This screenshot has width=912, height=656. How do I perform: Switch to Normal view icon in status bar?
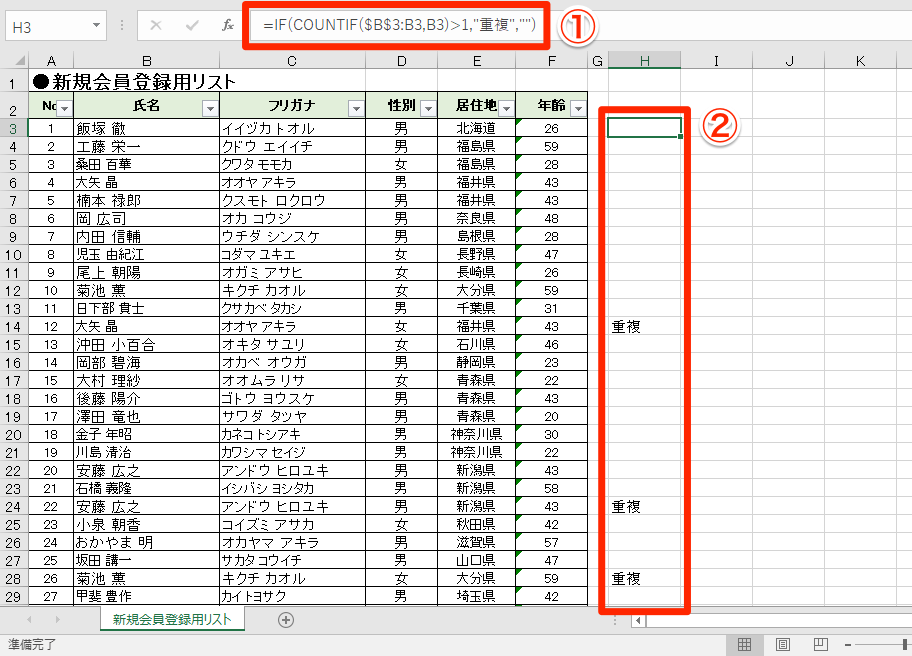click(744, 644)
